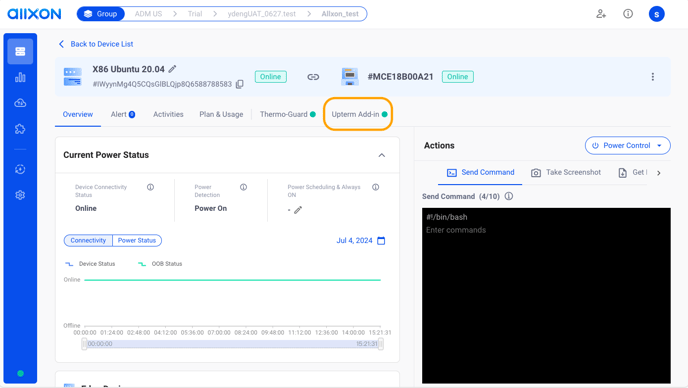
Task: Switch to the Thermo-Guard tab
Action: click(288, 115)
